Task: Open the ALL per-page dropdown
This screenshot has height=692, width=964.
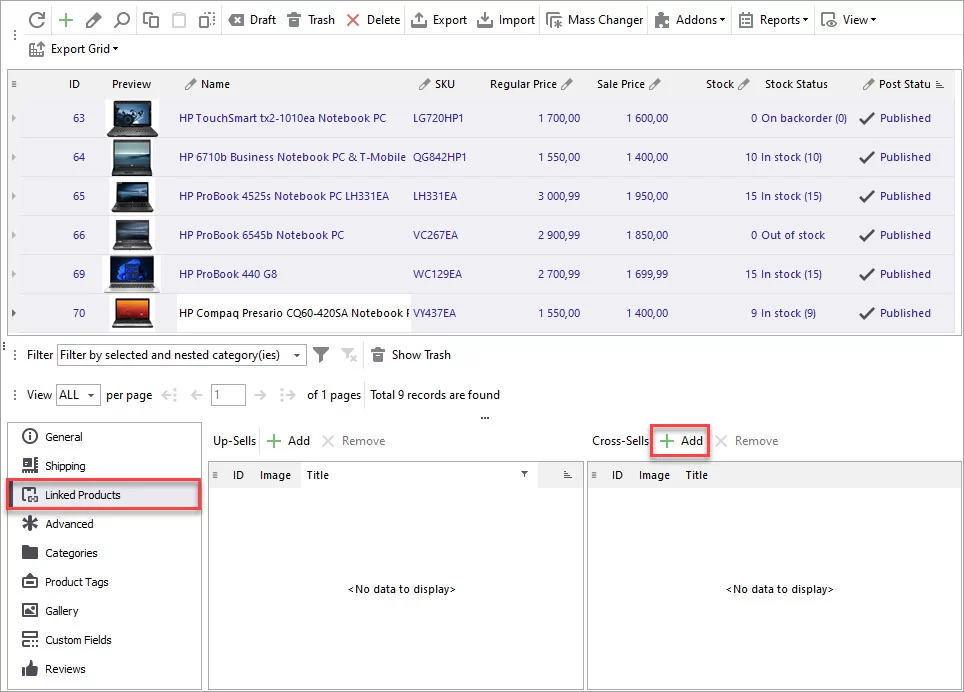Action: tap(77, 395)
